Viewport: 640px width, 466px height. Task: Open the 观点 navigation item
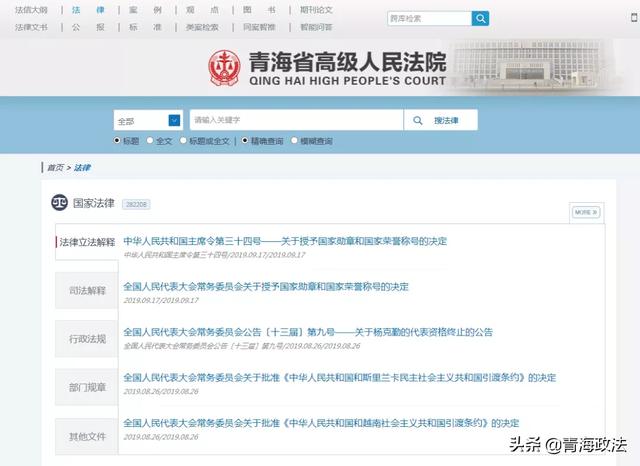202,10
